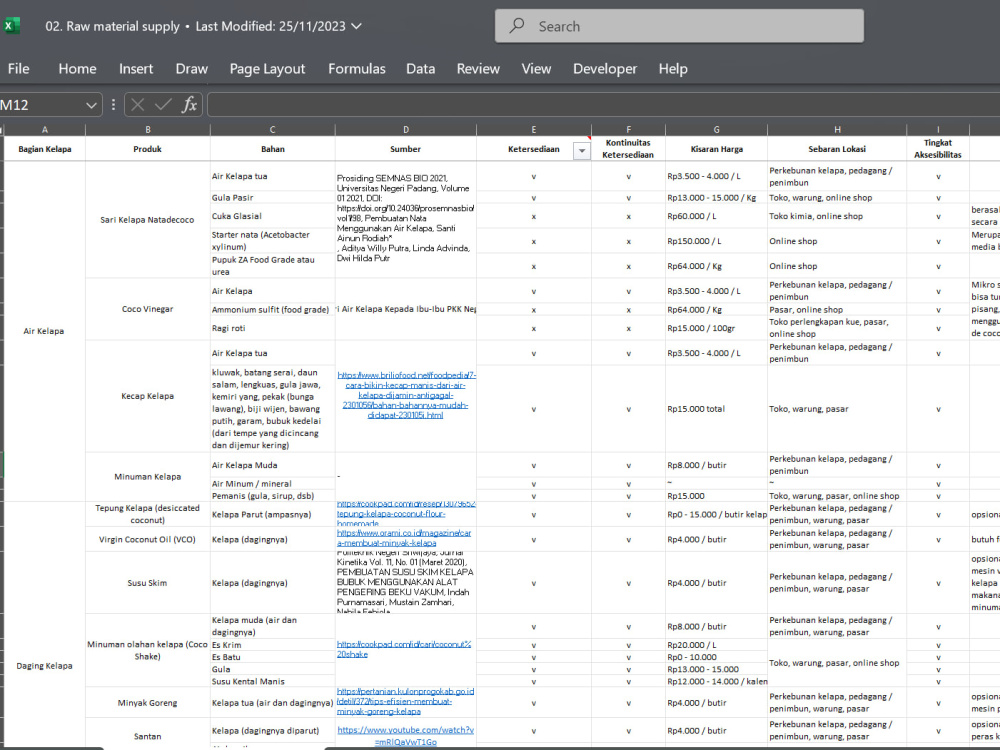Click the formula bar options dots handle
This screenshot has width=1000, height=750.
tap(114, 105)
